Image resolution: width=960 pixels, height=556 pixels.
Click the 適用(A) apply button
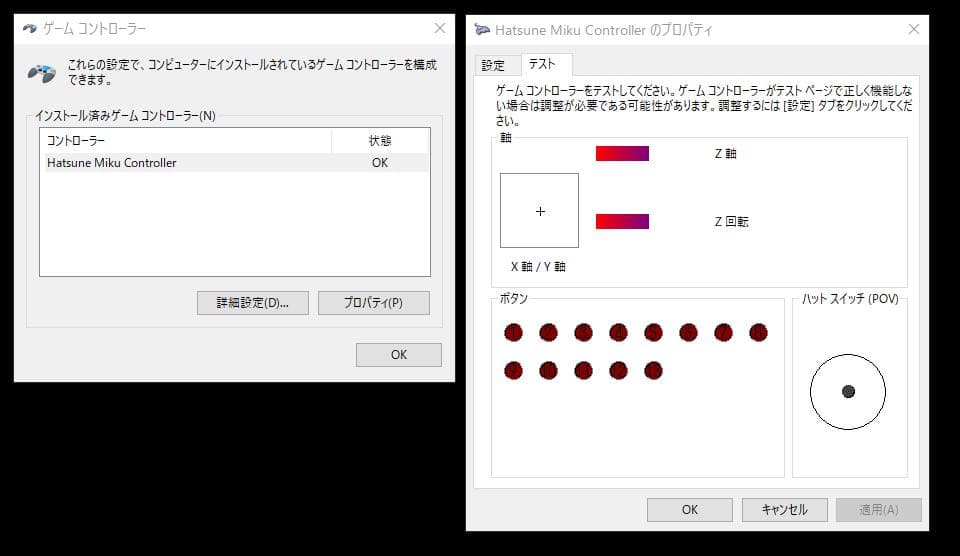point(879,509)
